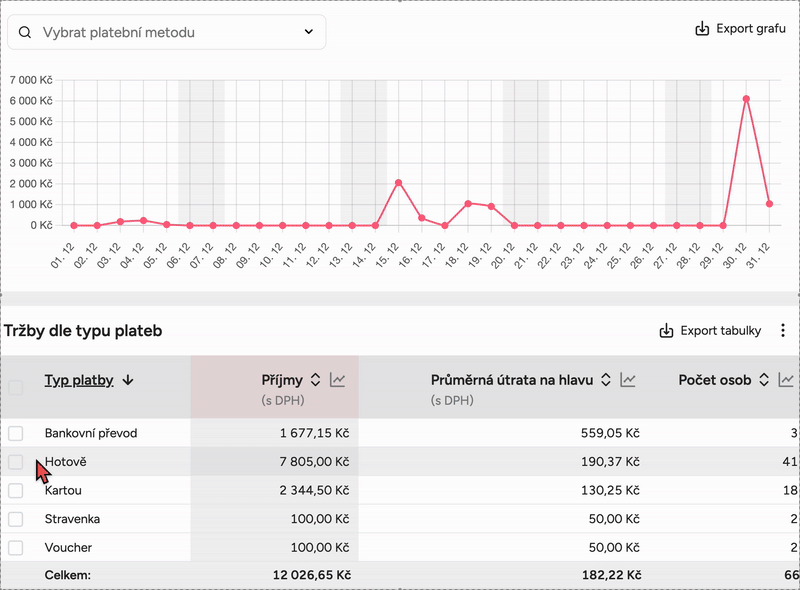Sort by Počet osob column arrows
Viewport: 800px width, 590px height.
point(764,380)
